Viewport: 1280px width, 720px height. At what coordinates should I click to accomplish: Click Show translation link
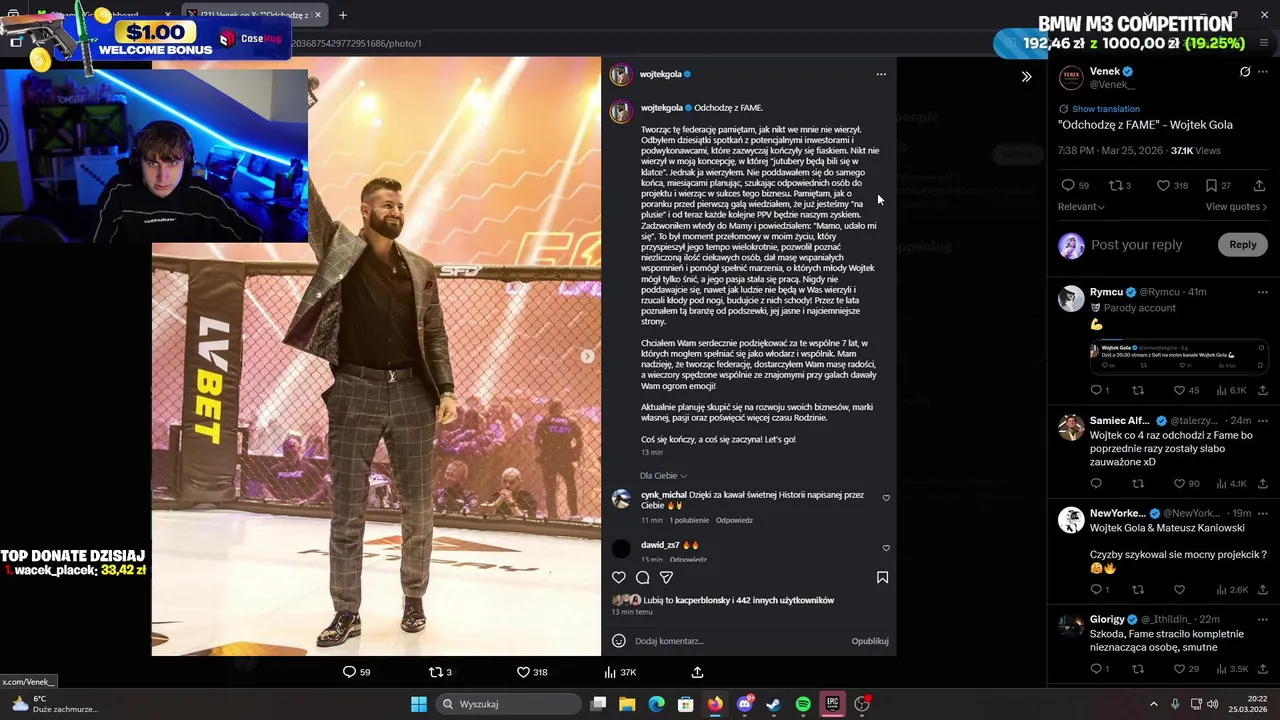pos(1105,109)
